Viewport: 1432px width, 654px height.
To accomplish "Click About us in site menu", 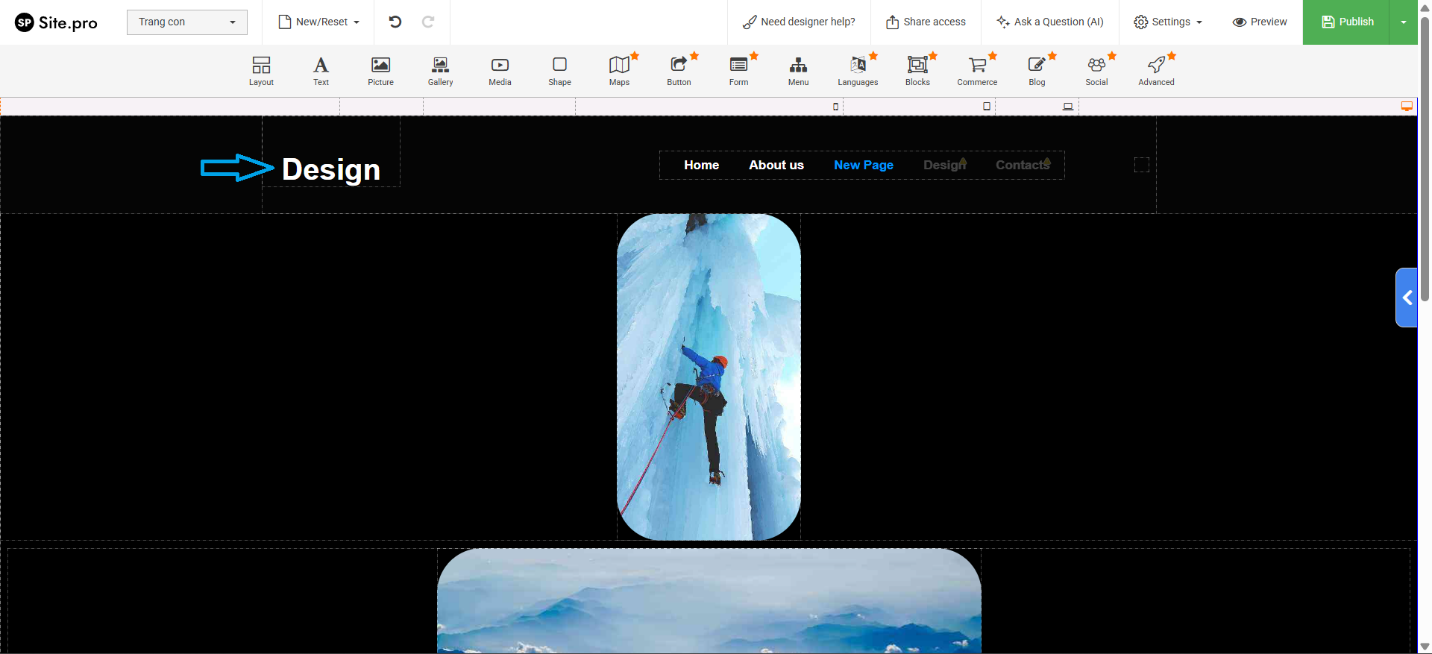I will point(776,165).
